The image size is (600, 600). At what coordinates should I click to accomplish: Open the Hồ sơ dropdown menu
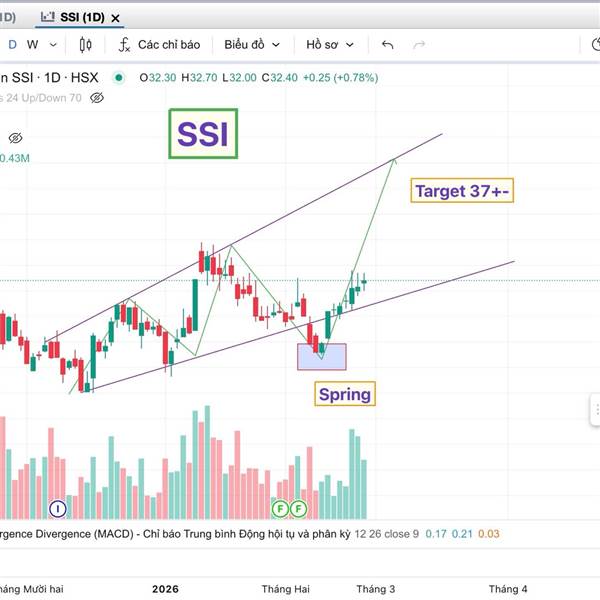(329, 45)
